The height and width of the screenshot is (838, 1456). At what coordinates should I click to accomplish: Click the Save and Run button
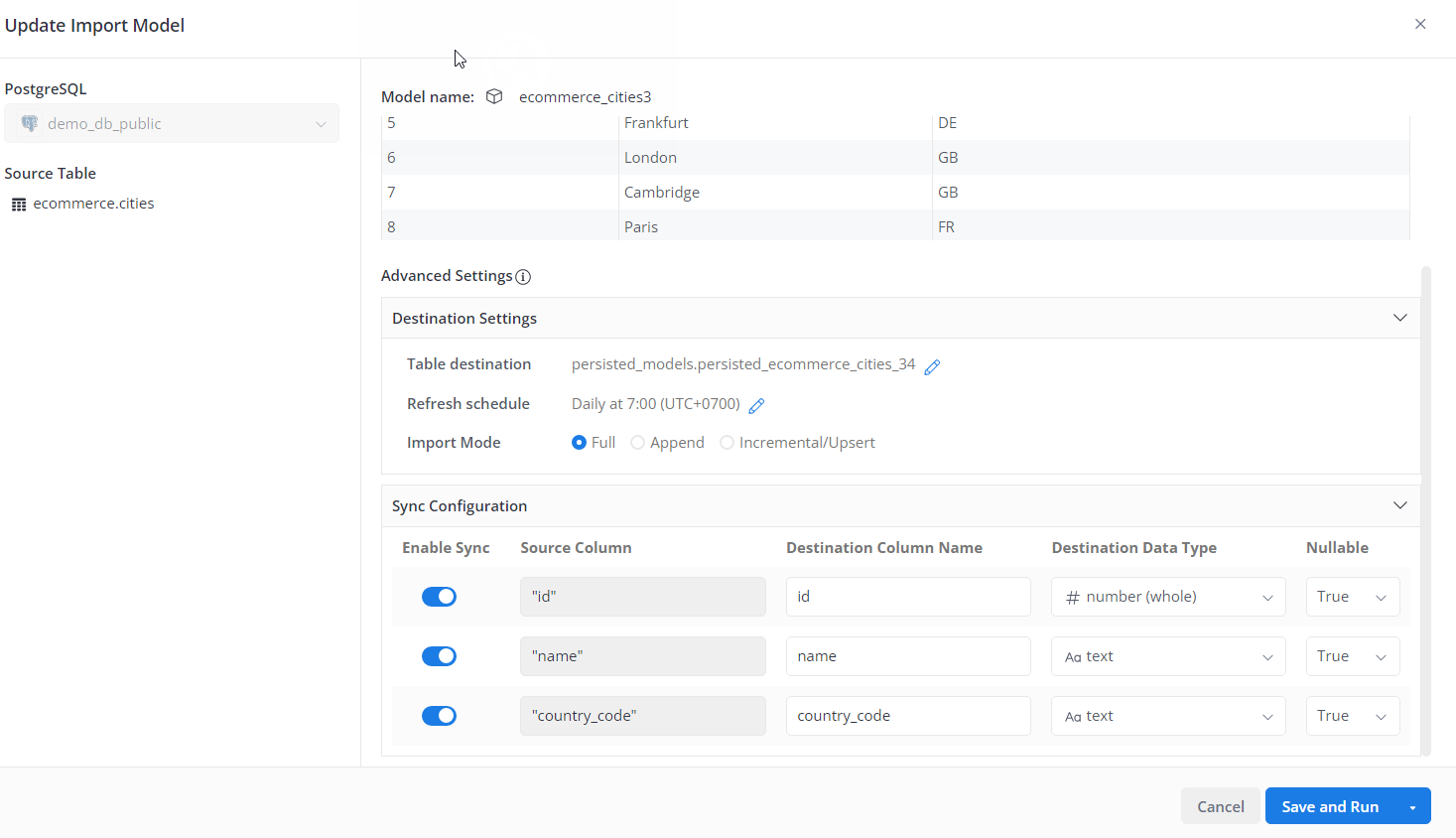(x=1330, y=806)
